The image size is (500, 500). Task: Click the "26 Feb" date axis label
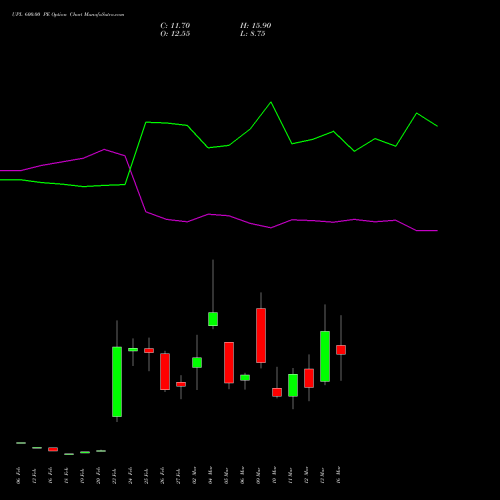tap(162, 475)
